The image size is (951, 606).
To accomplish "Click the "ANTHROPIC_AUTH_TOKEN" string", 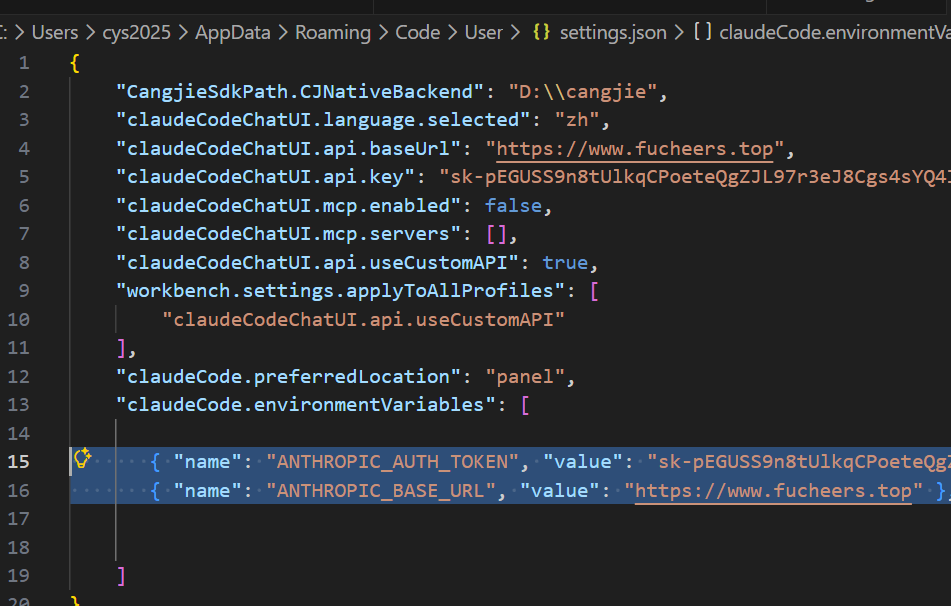I will (392, 462).
